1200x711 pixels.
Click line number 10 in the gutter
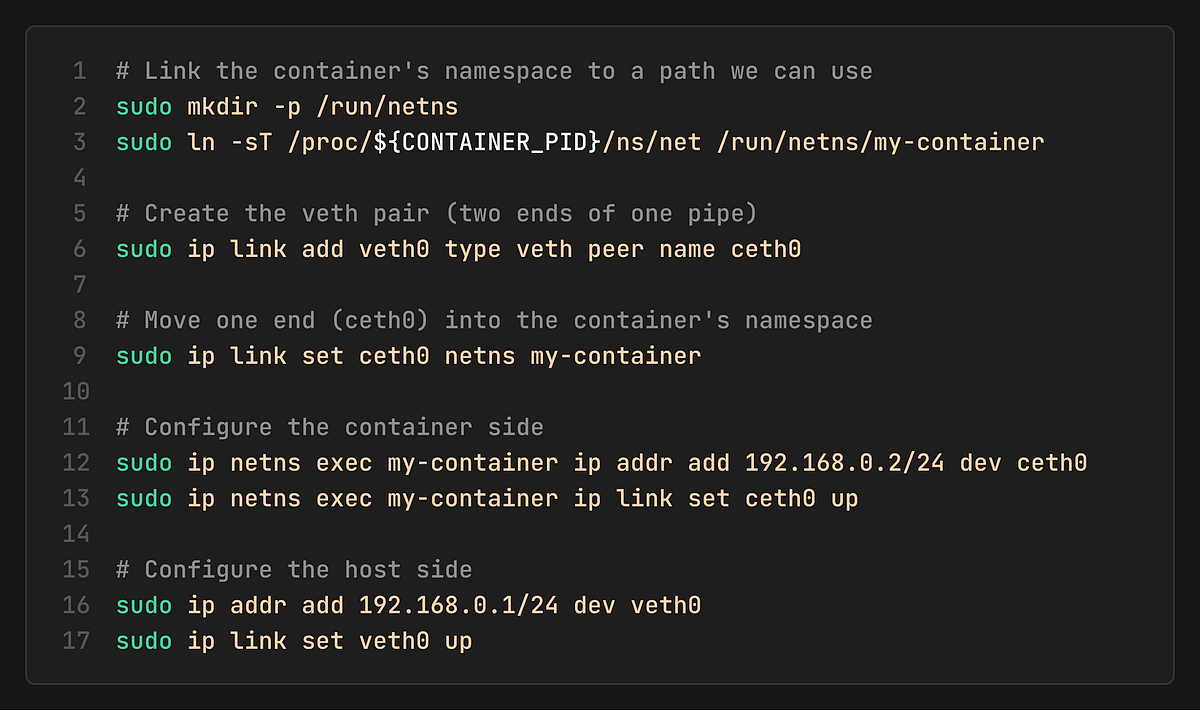pos(75,391)
